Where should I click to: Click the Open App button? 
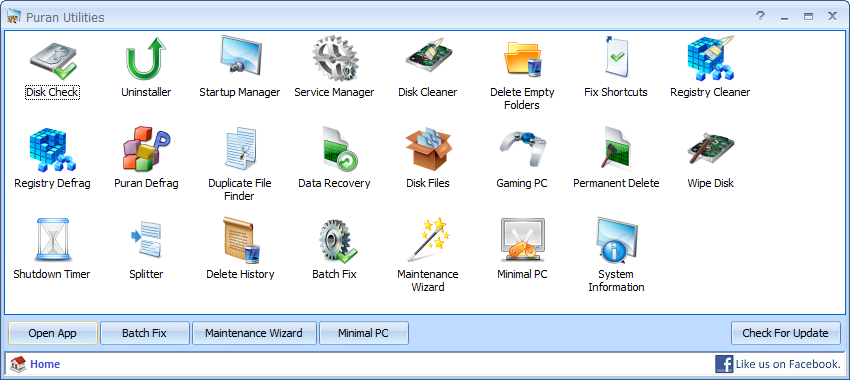click(x=53, y=333)
